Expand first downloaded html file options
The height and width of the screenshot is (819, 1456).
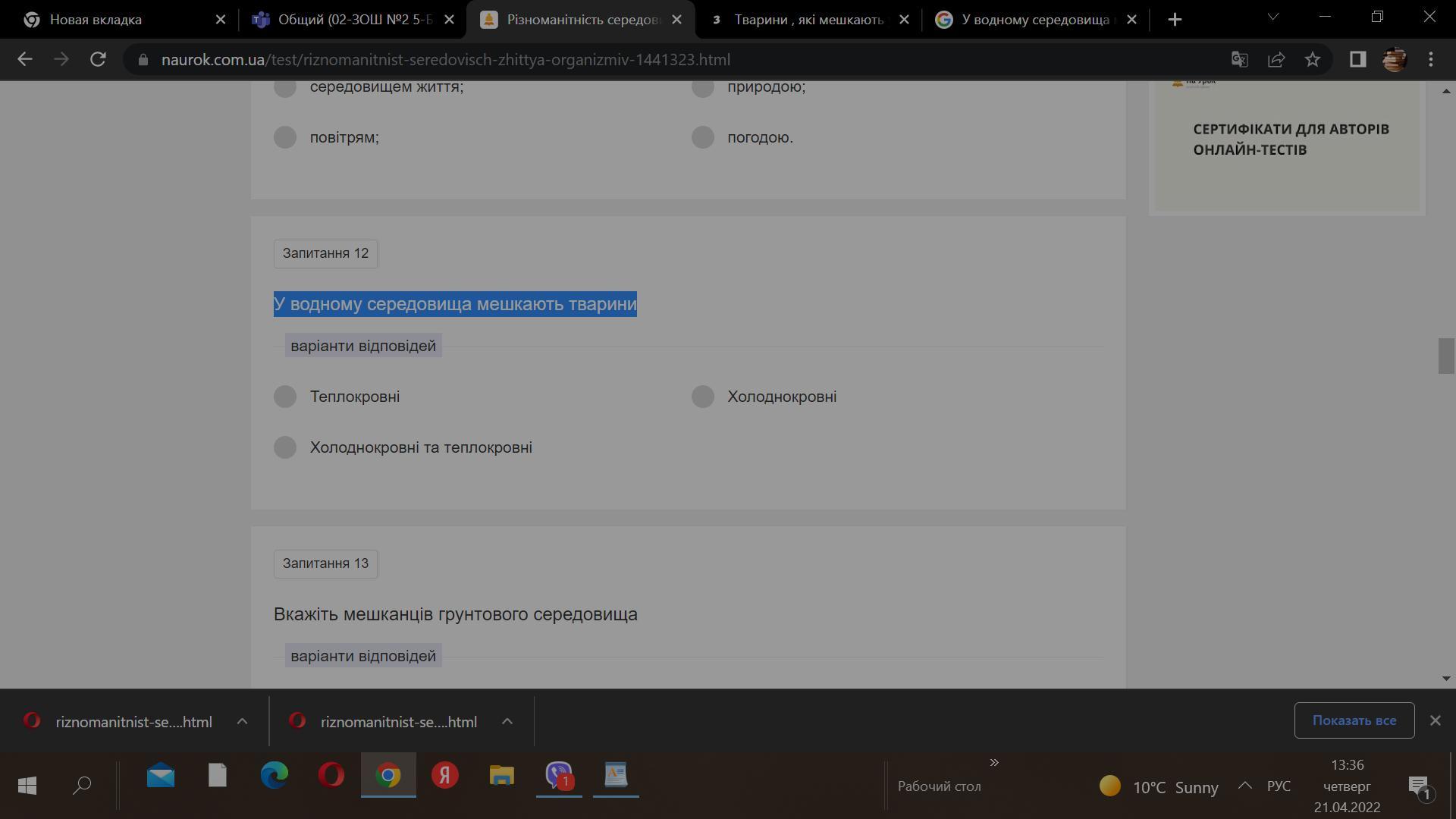click(x=242, y=722)
